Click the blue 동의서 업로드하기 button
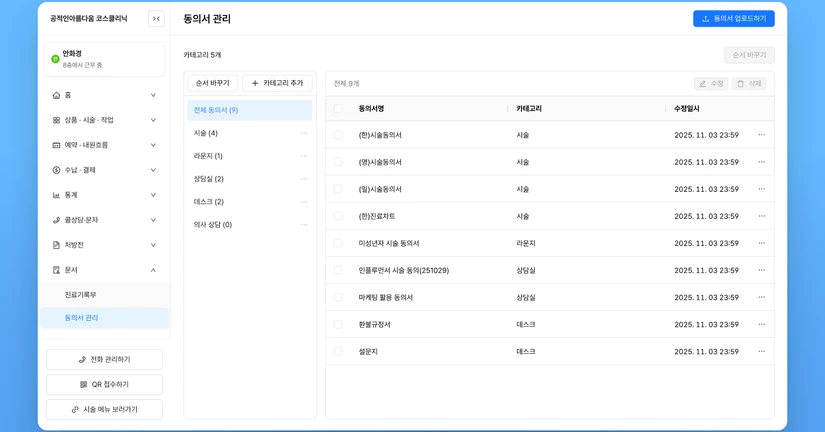 733,18
